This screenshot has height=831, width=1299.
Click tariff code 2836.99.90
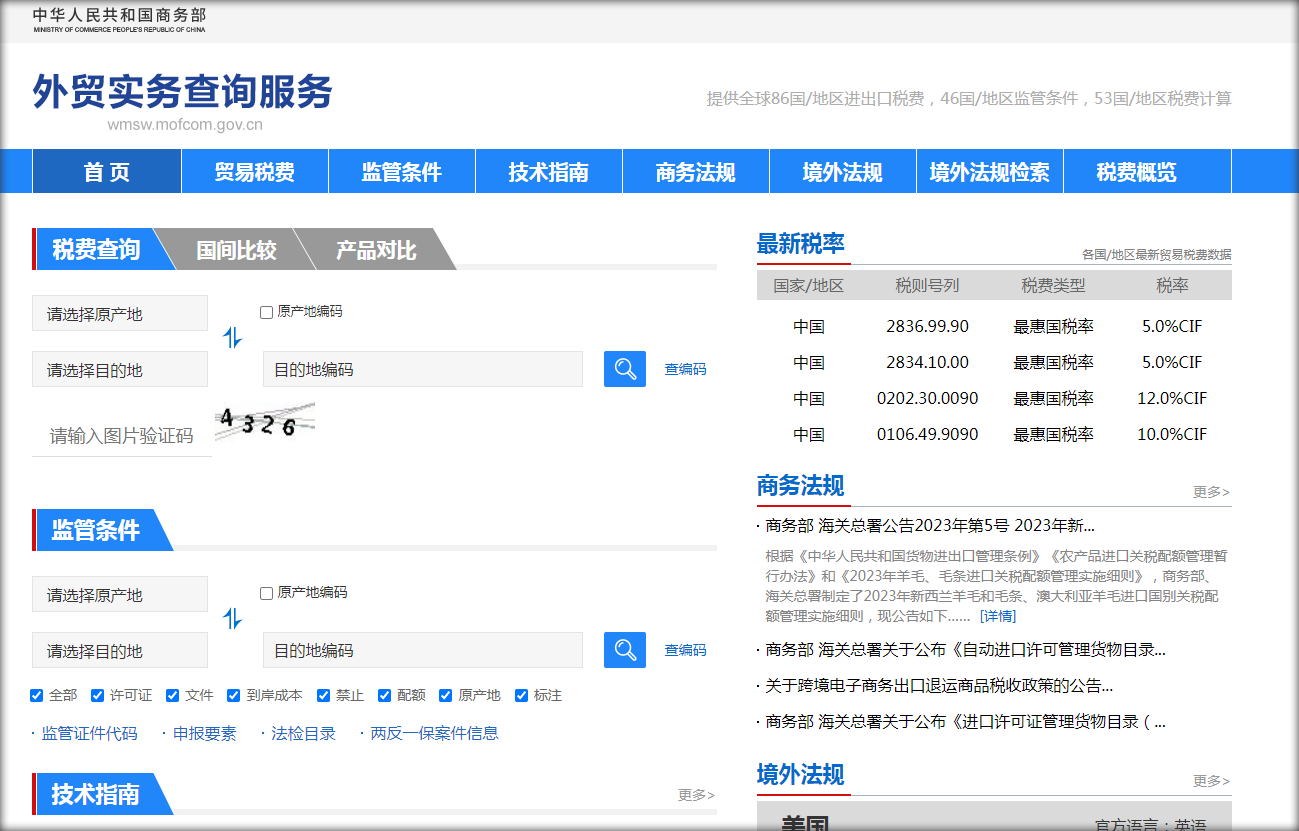point(928,326)
